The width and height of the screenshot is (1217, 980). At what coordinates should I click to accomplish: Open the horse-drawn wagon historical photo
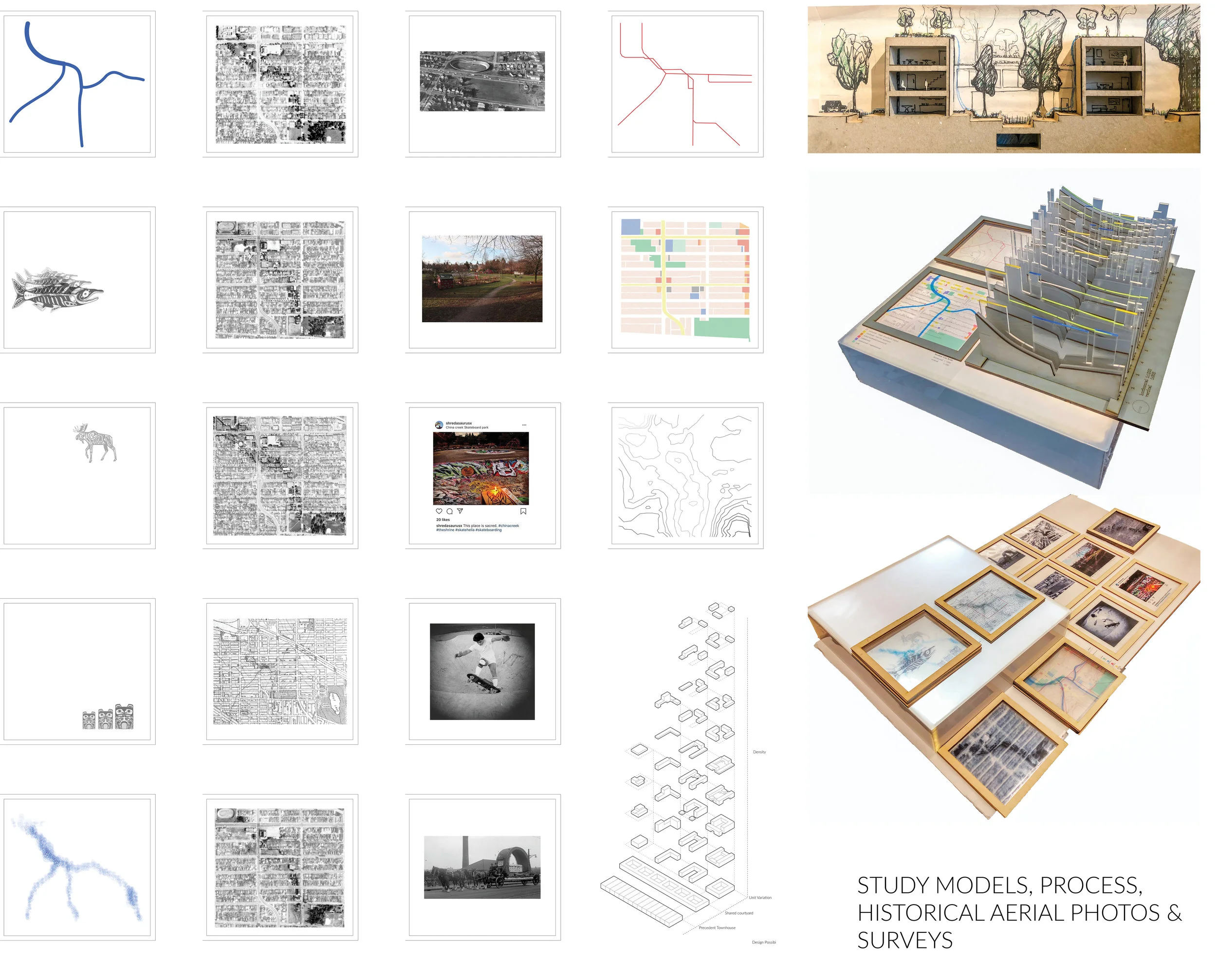(482, 867)
